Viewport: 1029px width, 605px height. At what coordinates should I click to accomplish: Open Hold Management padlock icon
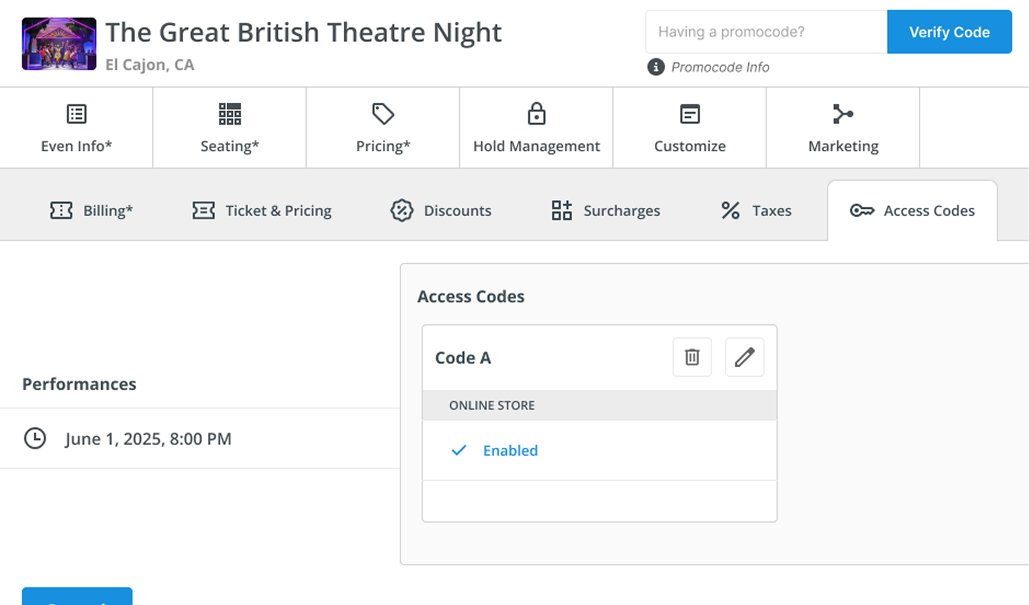coord(536,113)
